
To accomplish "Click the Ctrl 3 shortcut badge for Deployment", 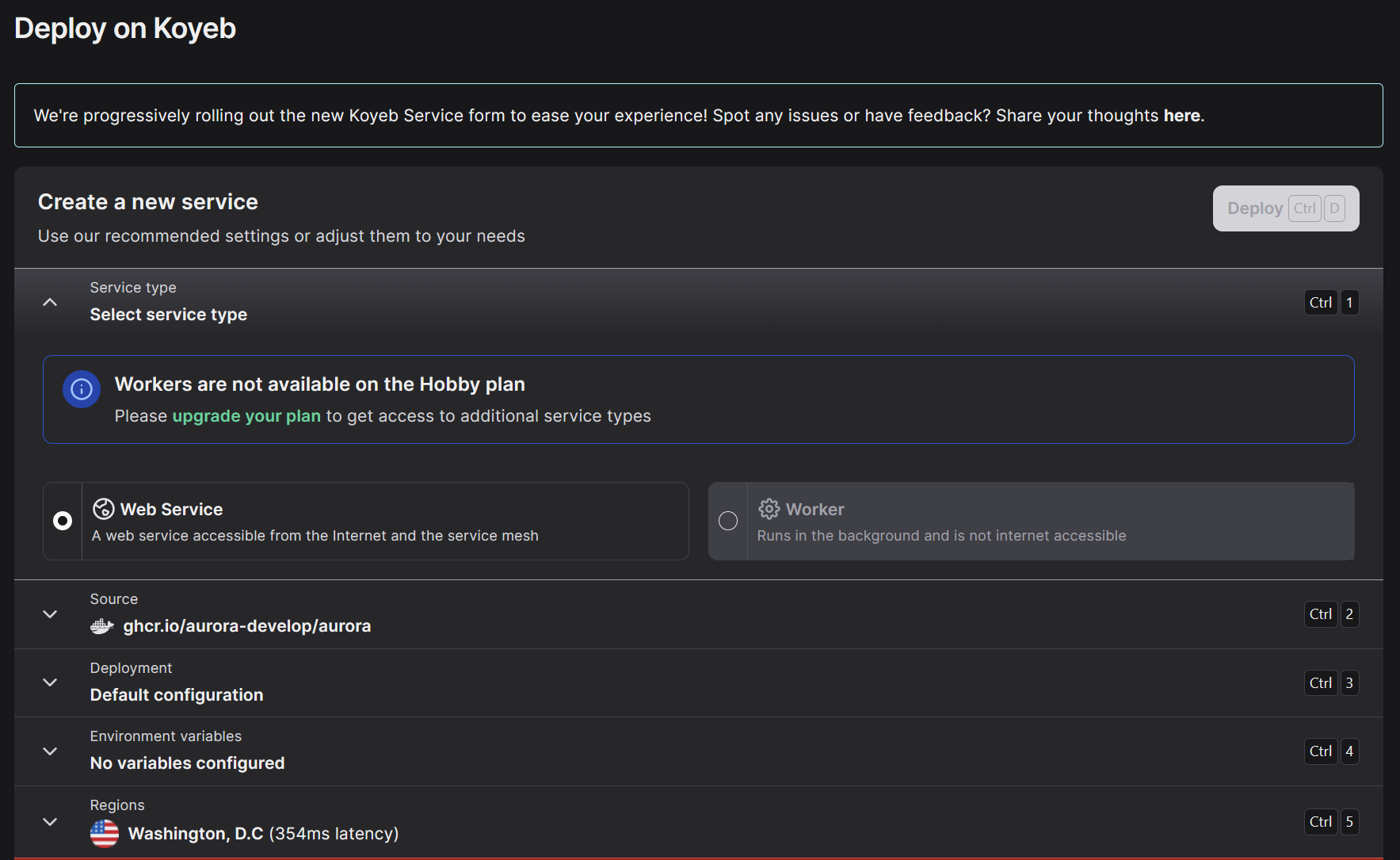I will point(1331,683).
